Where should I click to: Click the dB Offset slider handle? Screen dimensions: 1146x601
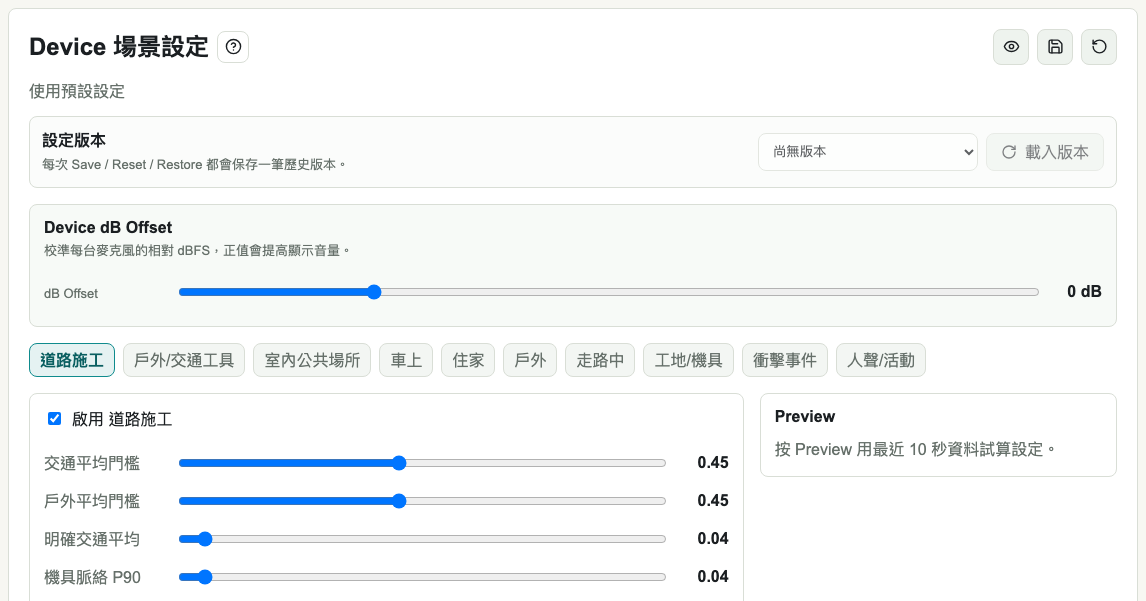click(x=374, y=292)
